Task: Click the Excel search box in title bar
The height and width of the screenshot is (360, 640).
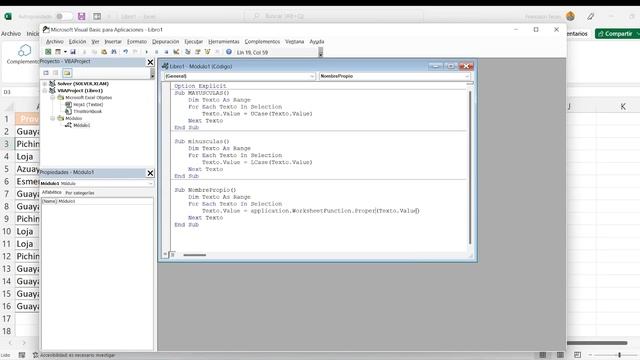Action: 333,16
